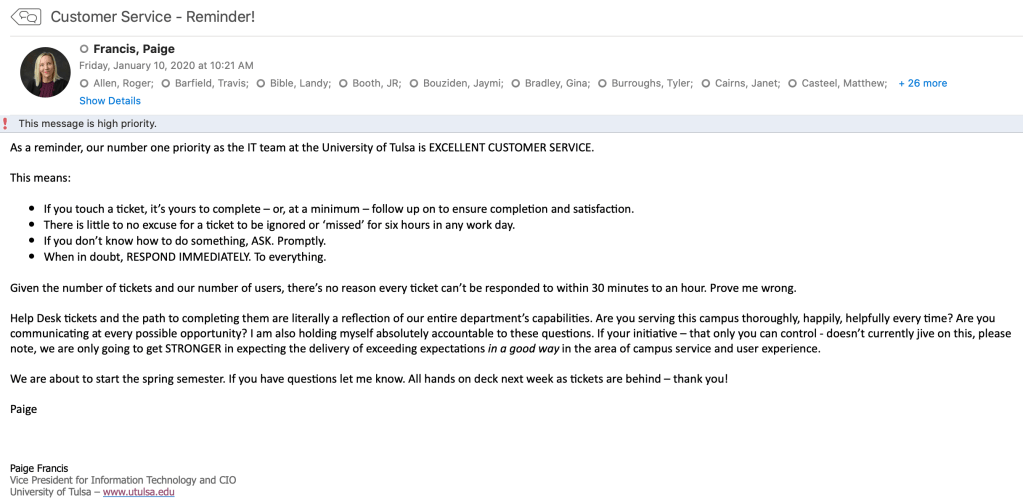Click the conversation icon beside the subject
The image size is (1023, 503).
point(26,16)
